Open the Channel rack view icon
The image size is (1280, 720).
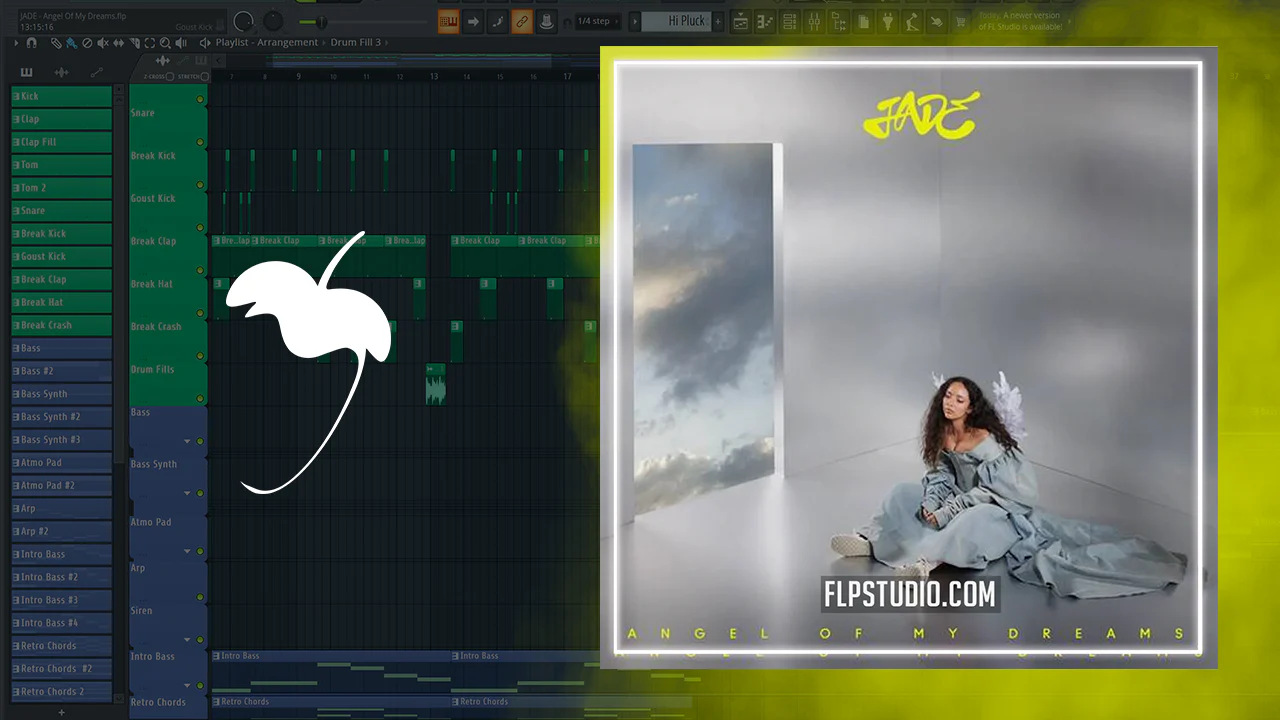coord(790,21)
